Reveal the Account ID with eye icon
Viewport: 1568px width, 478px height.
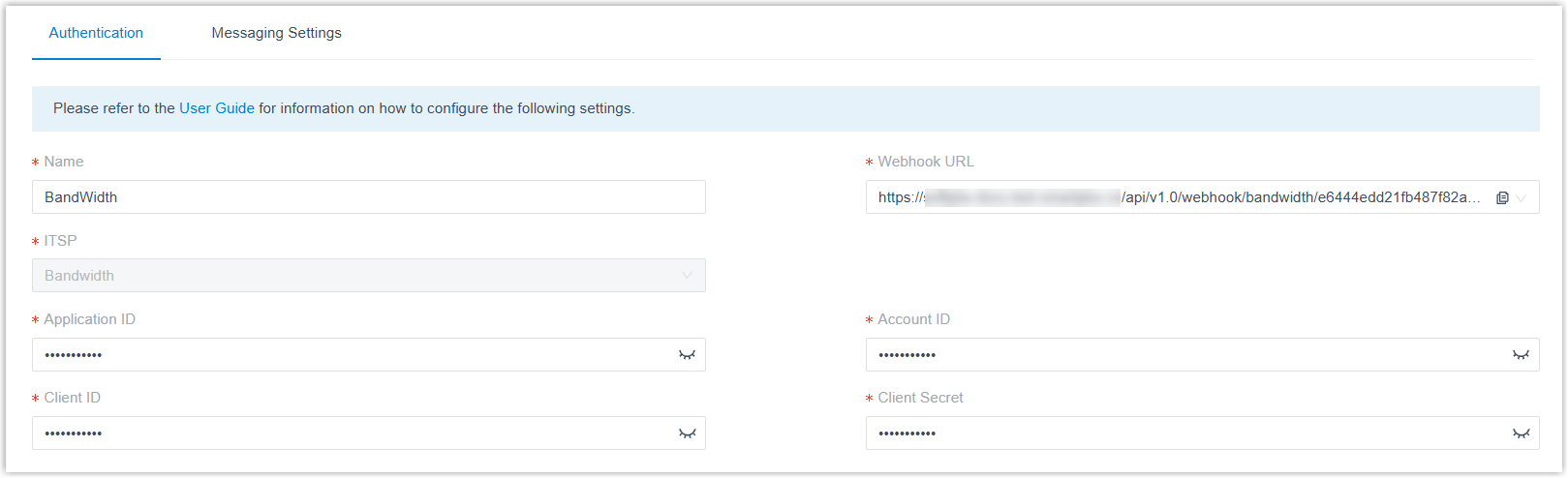(1521, 355)
